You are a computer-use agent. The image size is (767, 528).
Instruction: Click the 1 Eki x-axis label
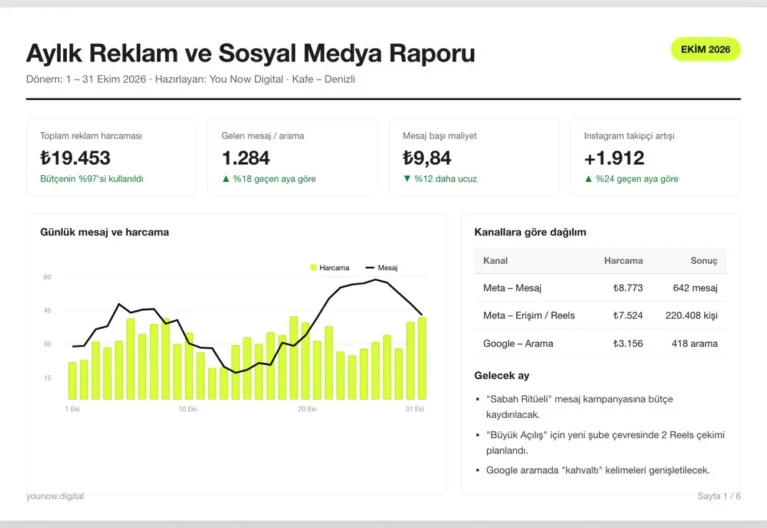pos(72,409)
